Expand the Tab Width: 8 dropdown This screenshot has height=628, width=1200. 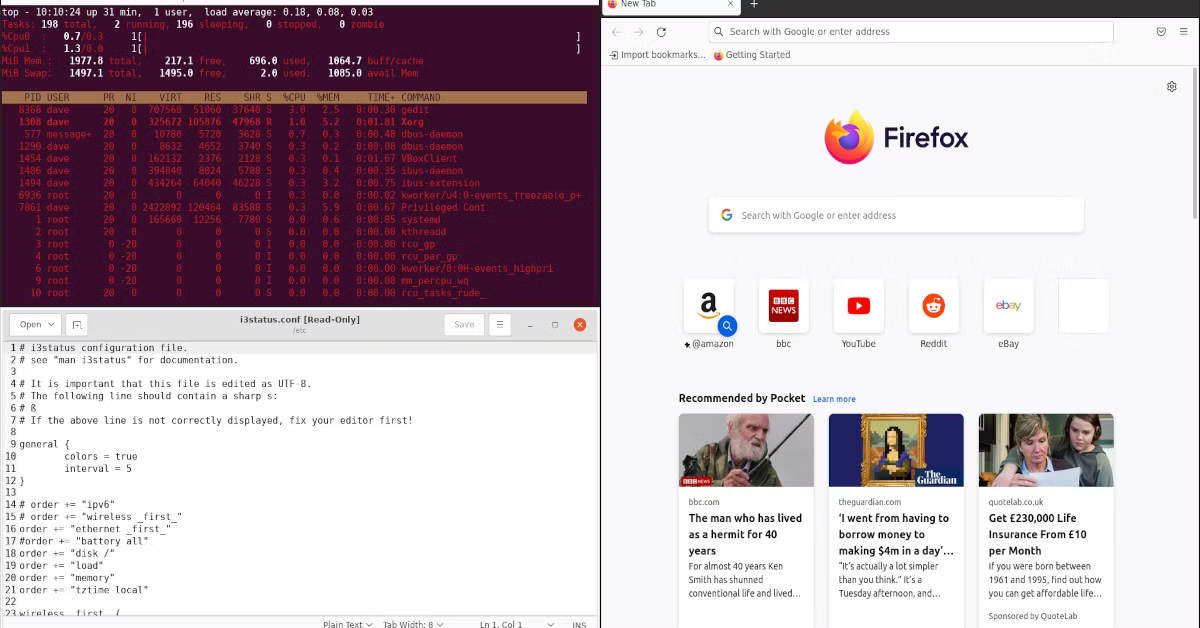click(x=411, y=623)
